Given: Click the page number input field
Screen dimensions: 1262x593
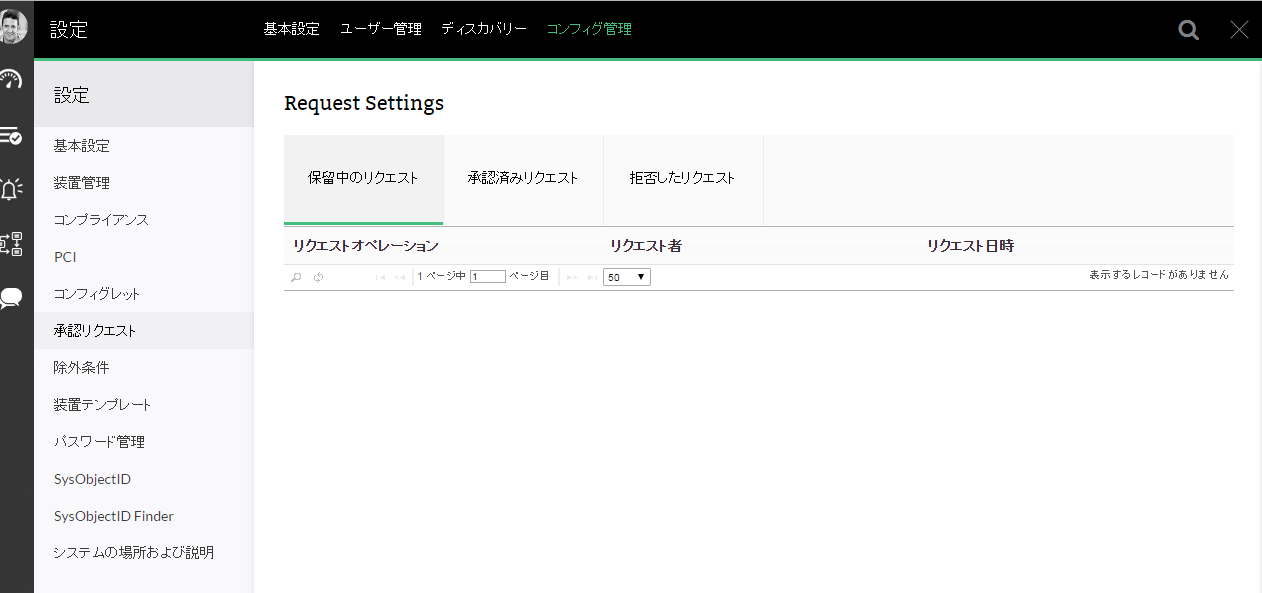Looking at the screenshot, I should [x=488, y=277].
